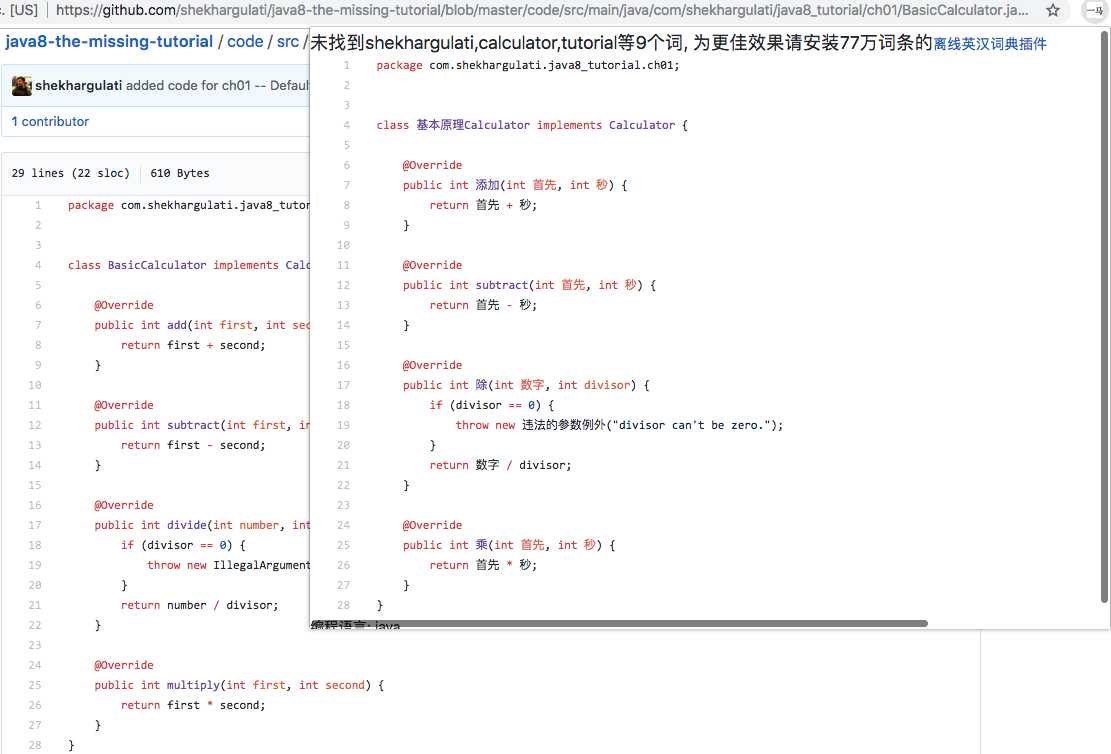Click shekhargulati's avatar thumbnail

21,86
